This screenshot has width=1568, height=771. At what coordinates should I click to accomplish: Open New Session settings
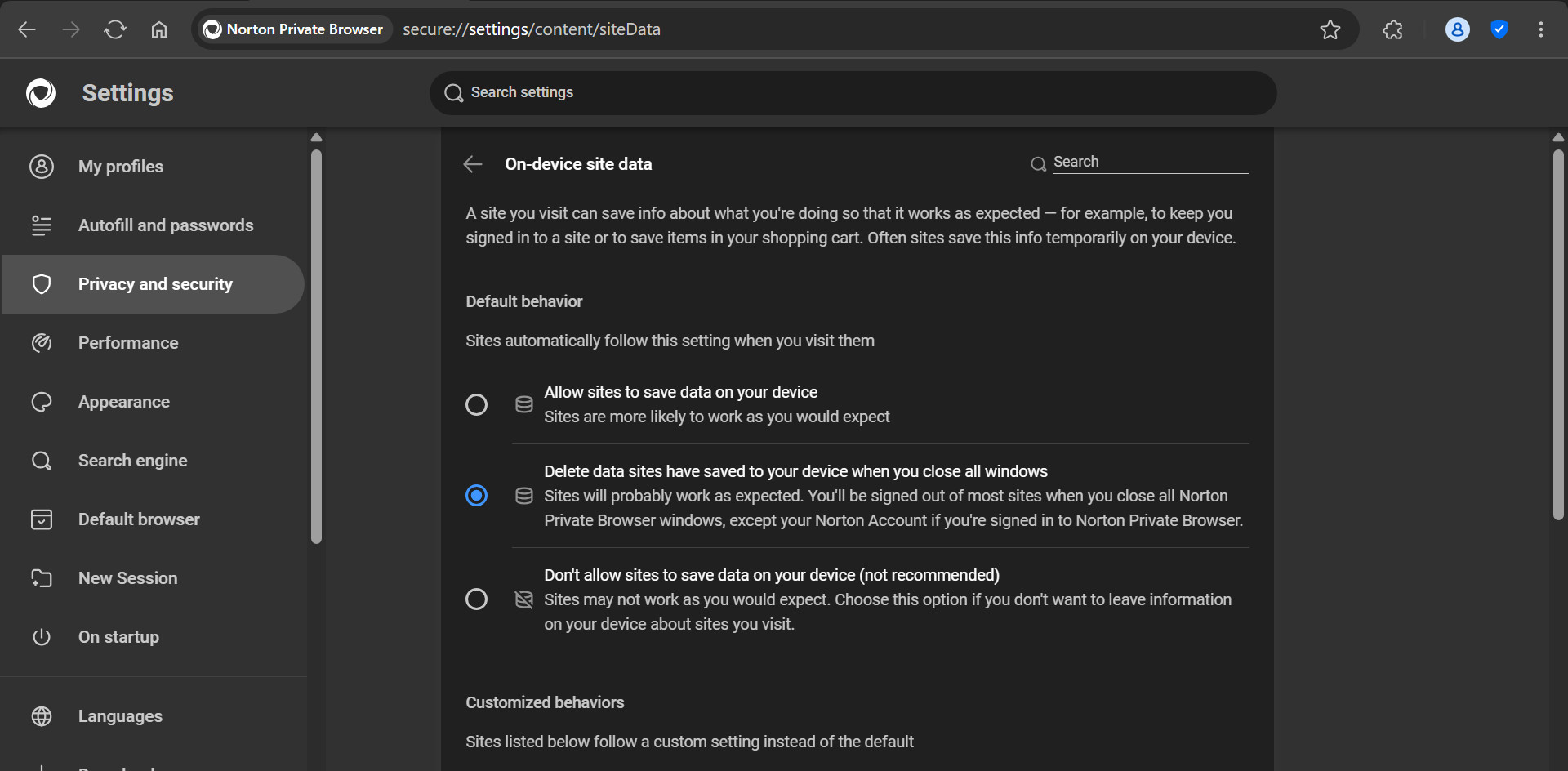(154, 578)
